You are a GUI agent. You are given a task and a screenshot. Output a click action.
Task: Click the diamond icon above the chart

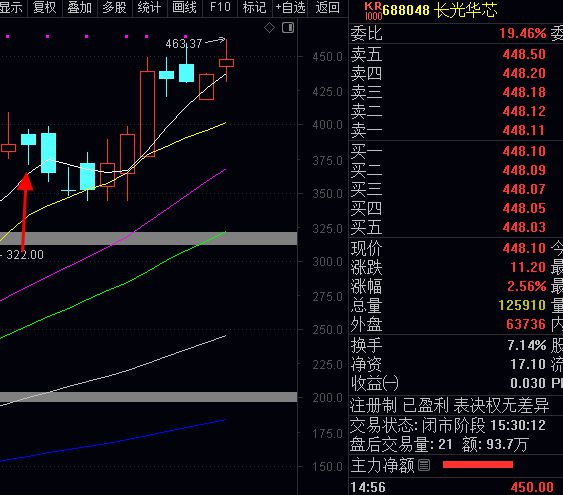(269, 28)
